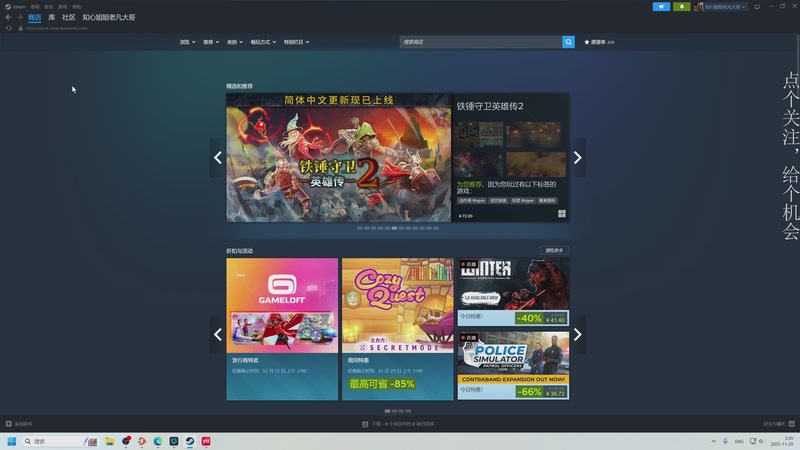Switch to the 社区 tab

point(69,17)
